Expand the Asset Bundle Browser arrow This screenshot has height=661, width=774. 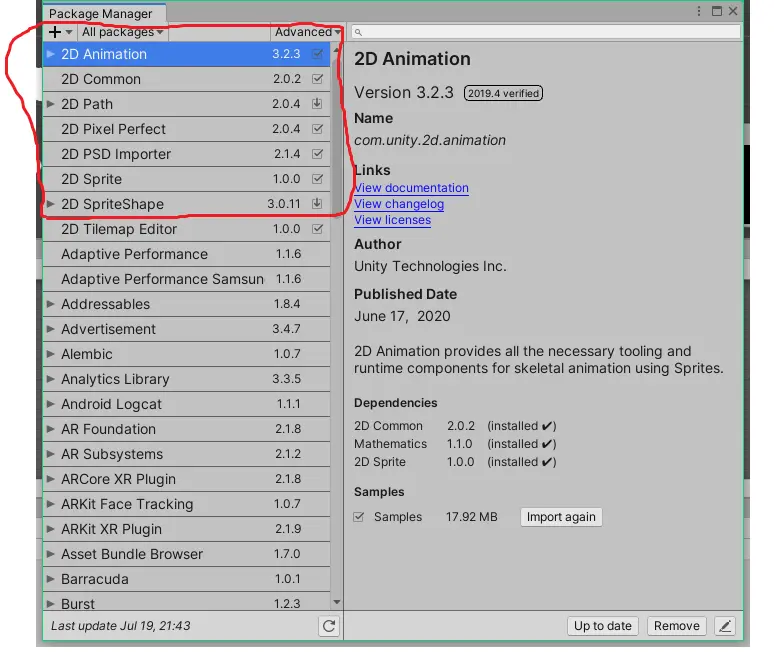click(50, 554)
